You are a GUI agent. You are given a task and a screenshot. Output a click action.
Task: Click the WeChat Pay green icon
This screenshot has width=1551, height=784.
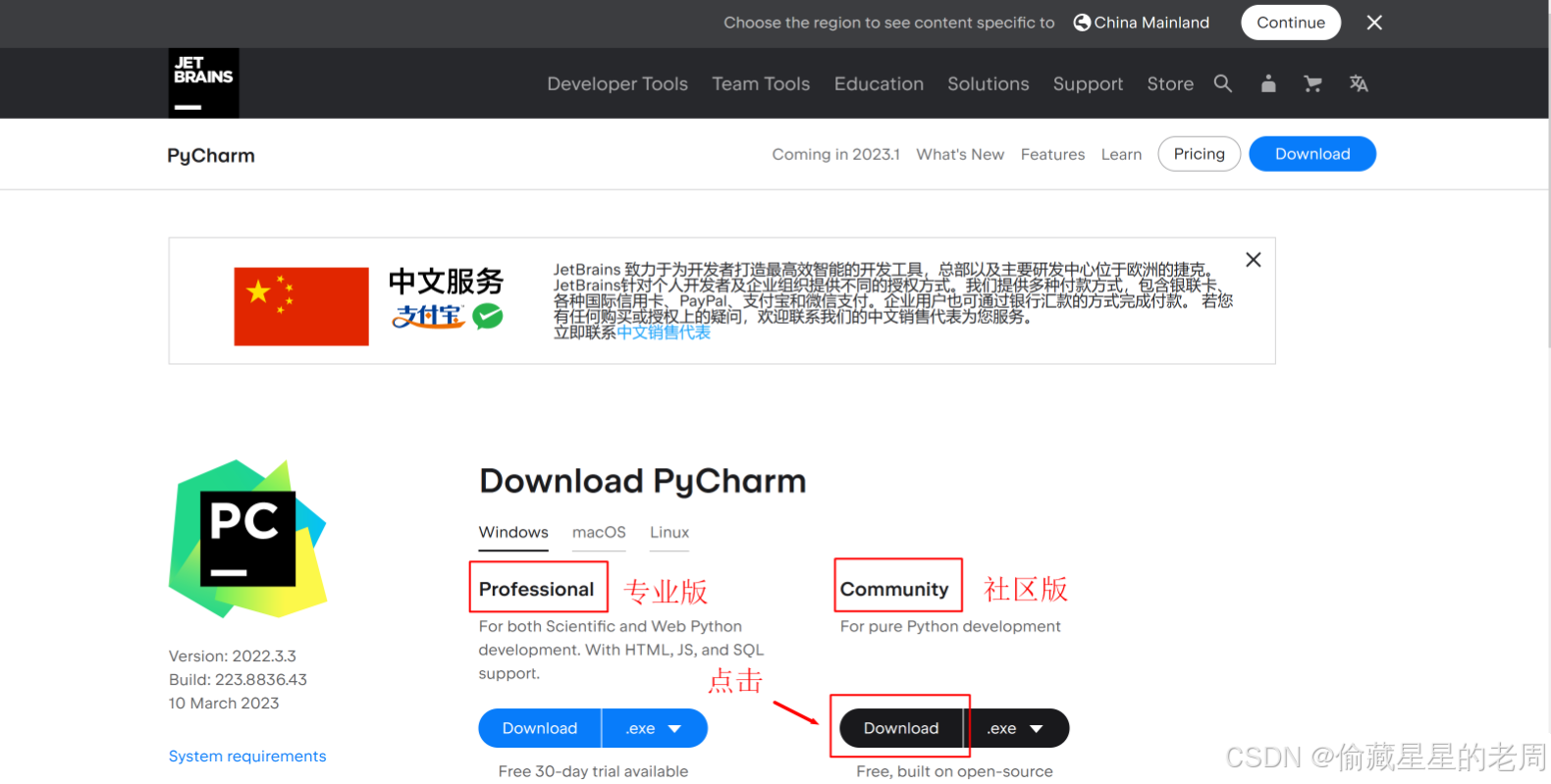(x=488, y=316)
